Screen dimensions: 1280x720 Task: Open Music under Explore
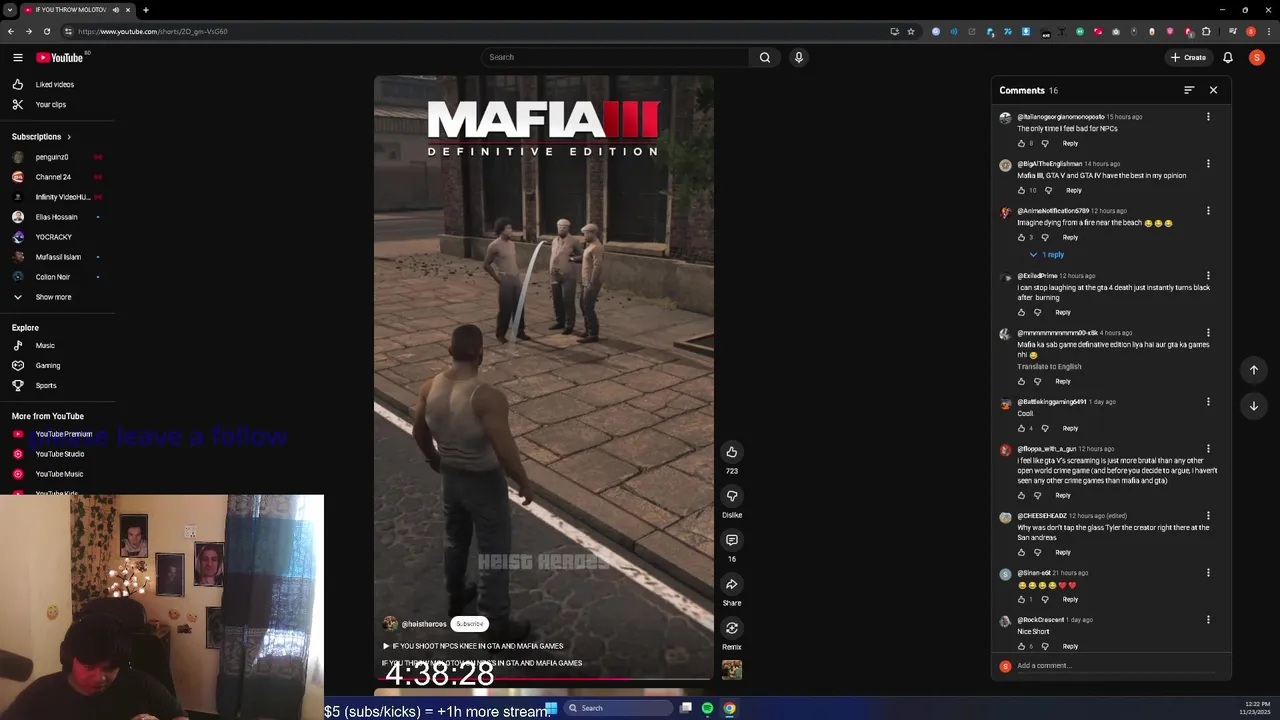pos(45,346)
